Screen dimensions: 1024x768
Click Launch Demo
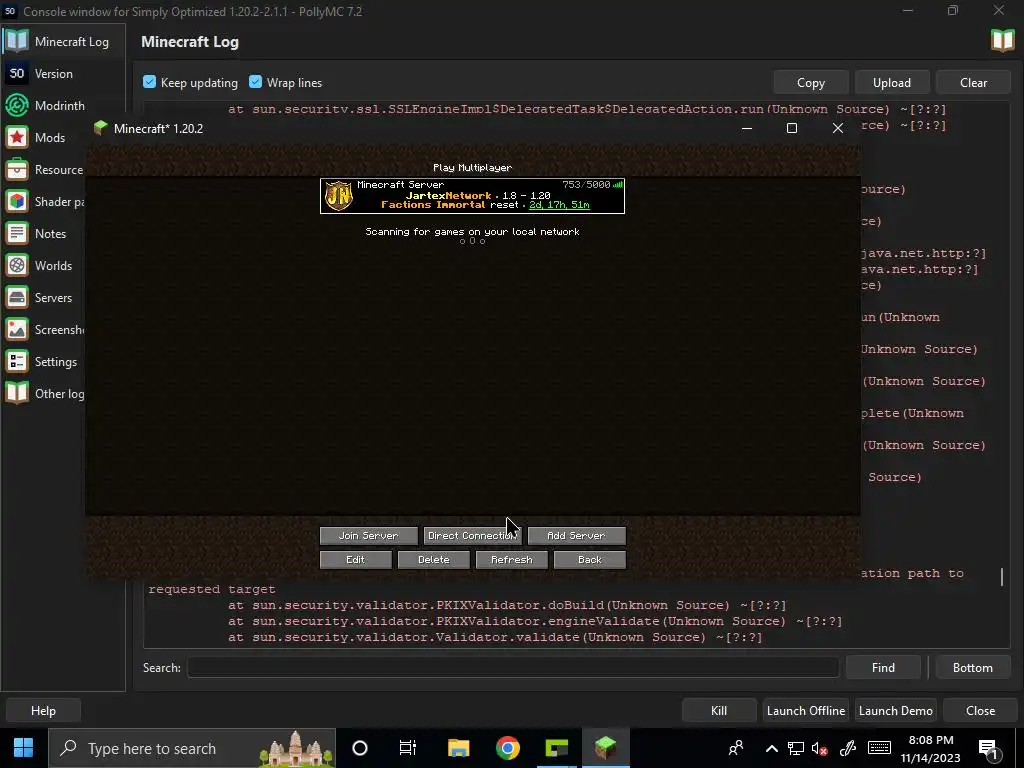895,711
